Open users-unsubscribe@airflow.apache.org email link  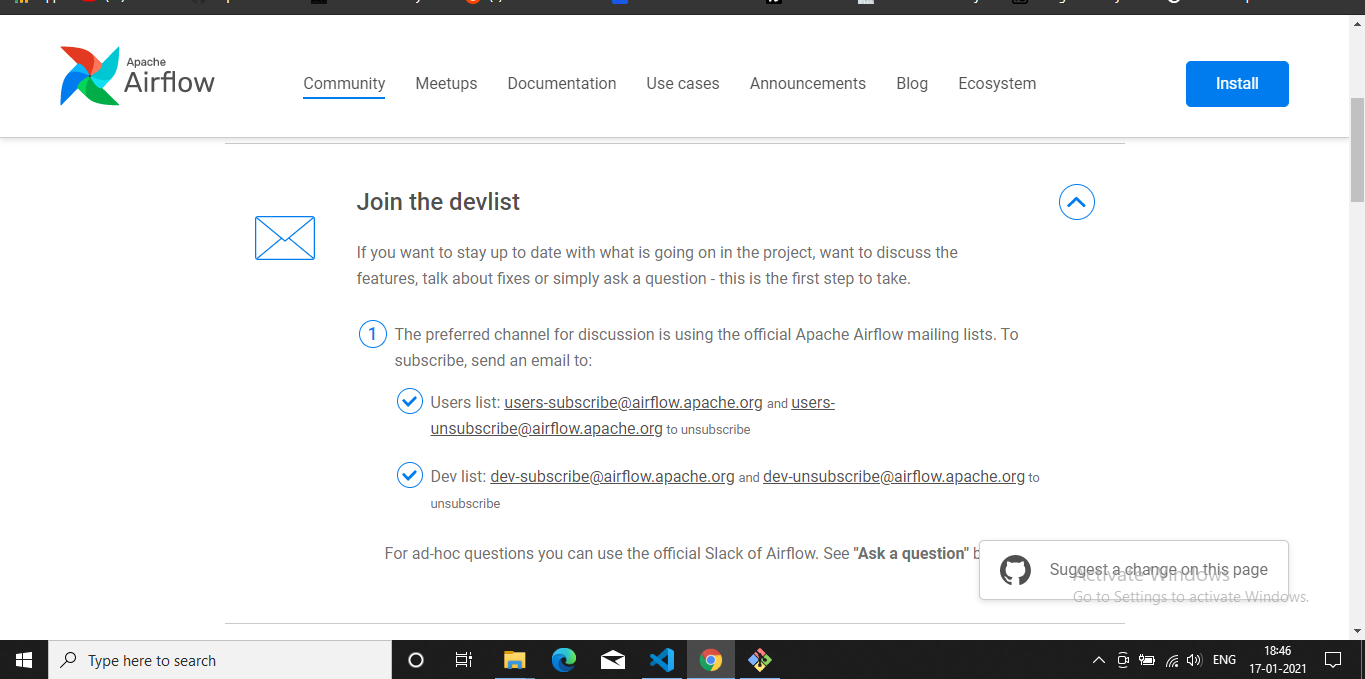click(x=546, y=429)
